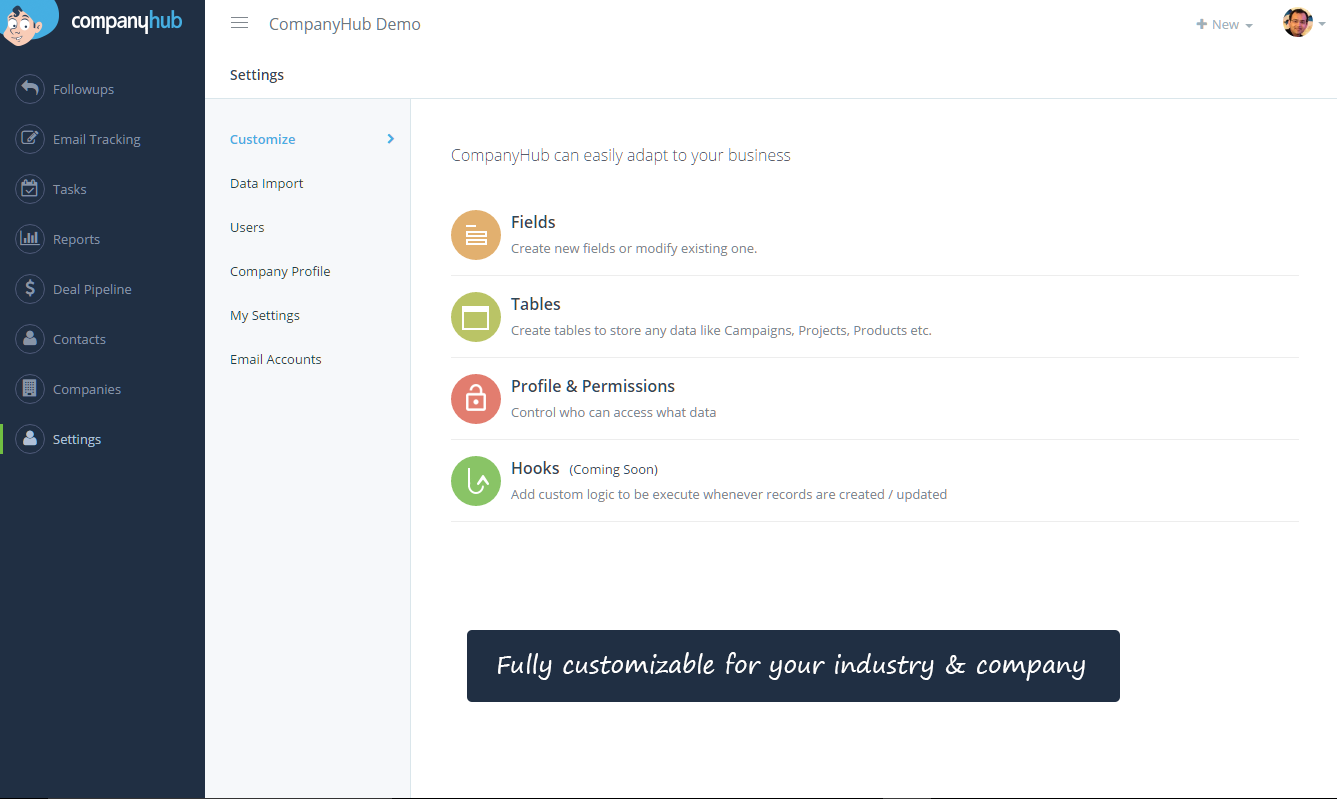Click the Tasks calendar-check icon
The width and height of the screenshot is (1337, 799).
point(30,189)
